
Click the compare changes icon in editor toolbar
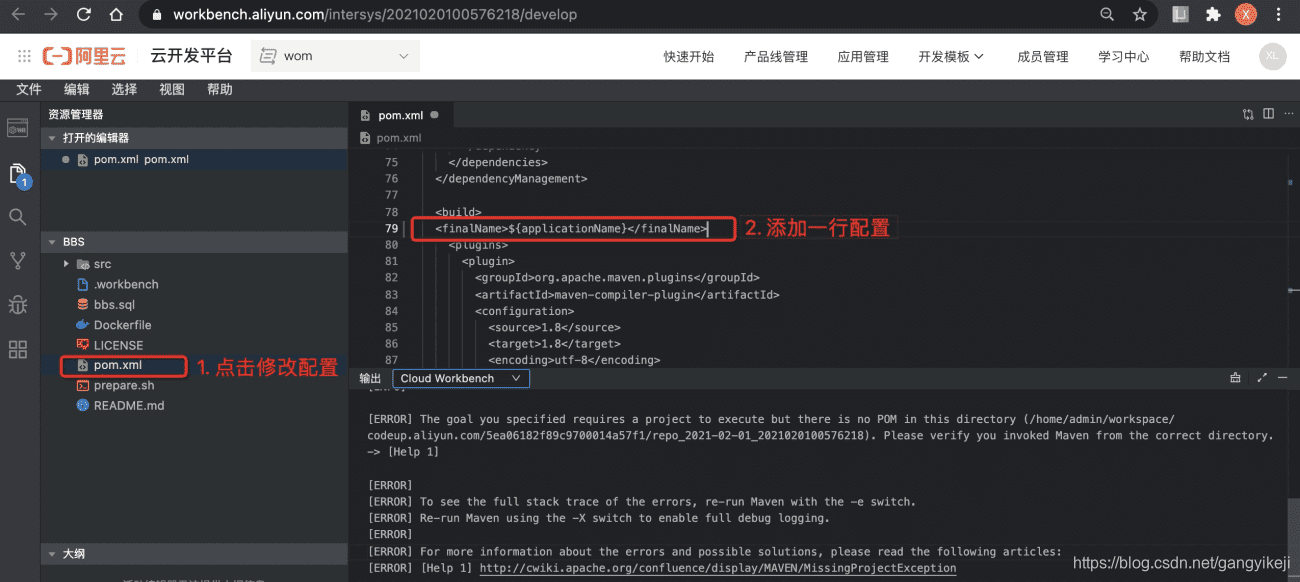pos(1248,115)
